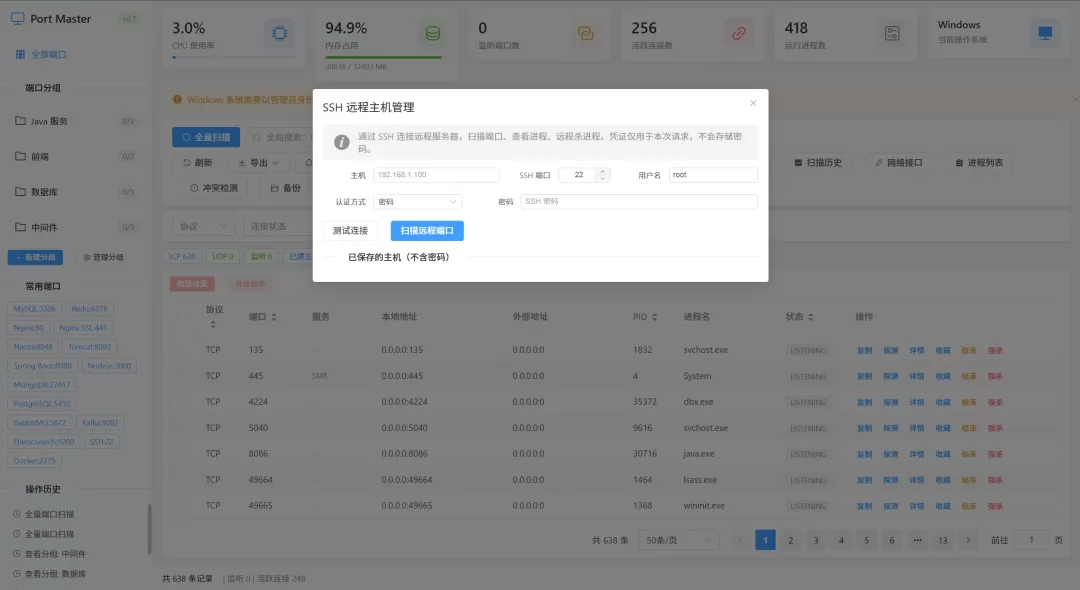Click the Port Master monitor logo

tap(17, 19)
